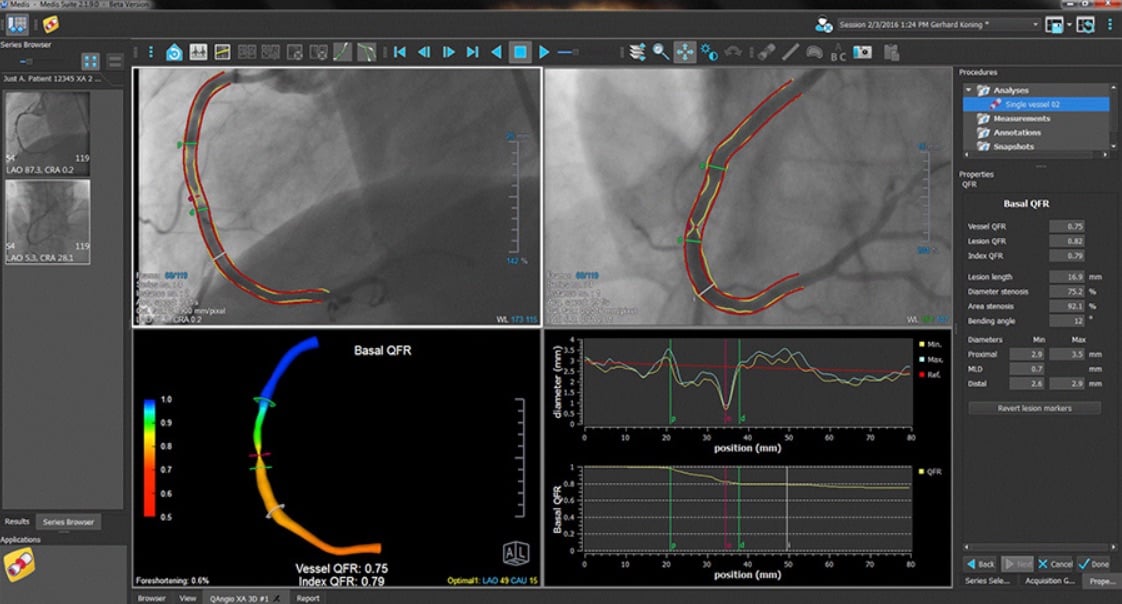Play the cine run forward
Viewport: 1122px width, 604px height.
(x=544, y=51)
